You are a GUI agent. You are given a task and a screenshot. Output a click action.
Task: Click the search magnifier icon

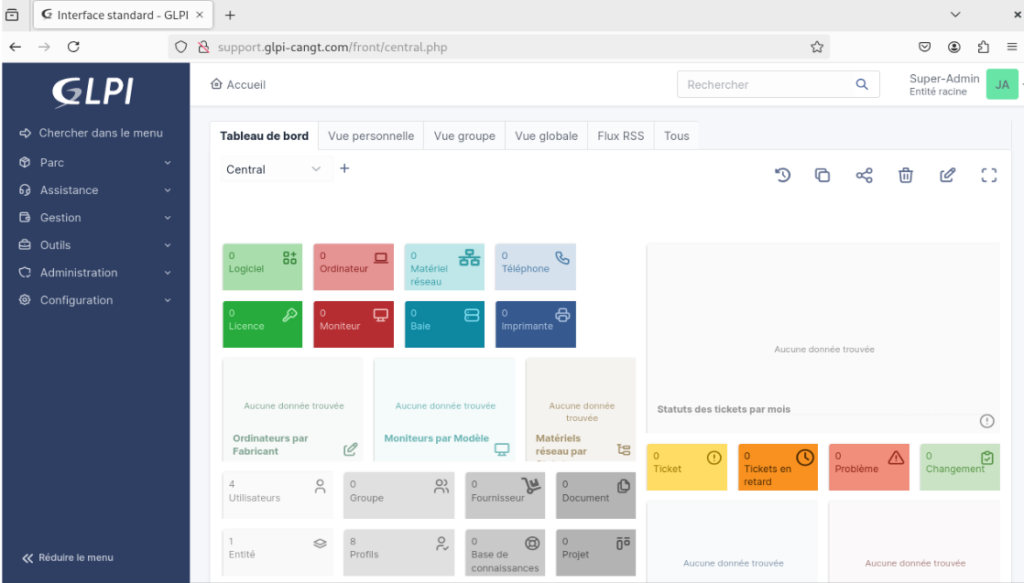pyautogui.click(x=862, y=85)
